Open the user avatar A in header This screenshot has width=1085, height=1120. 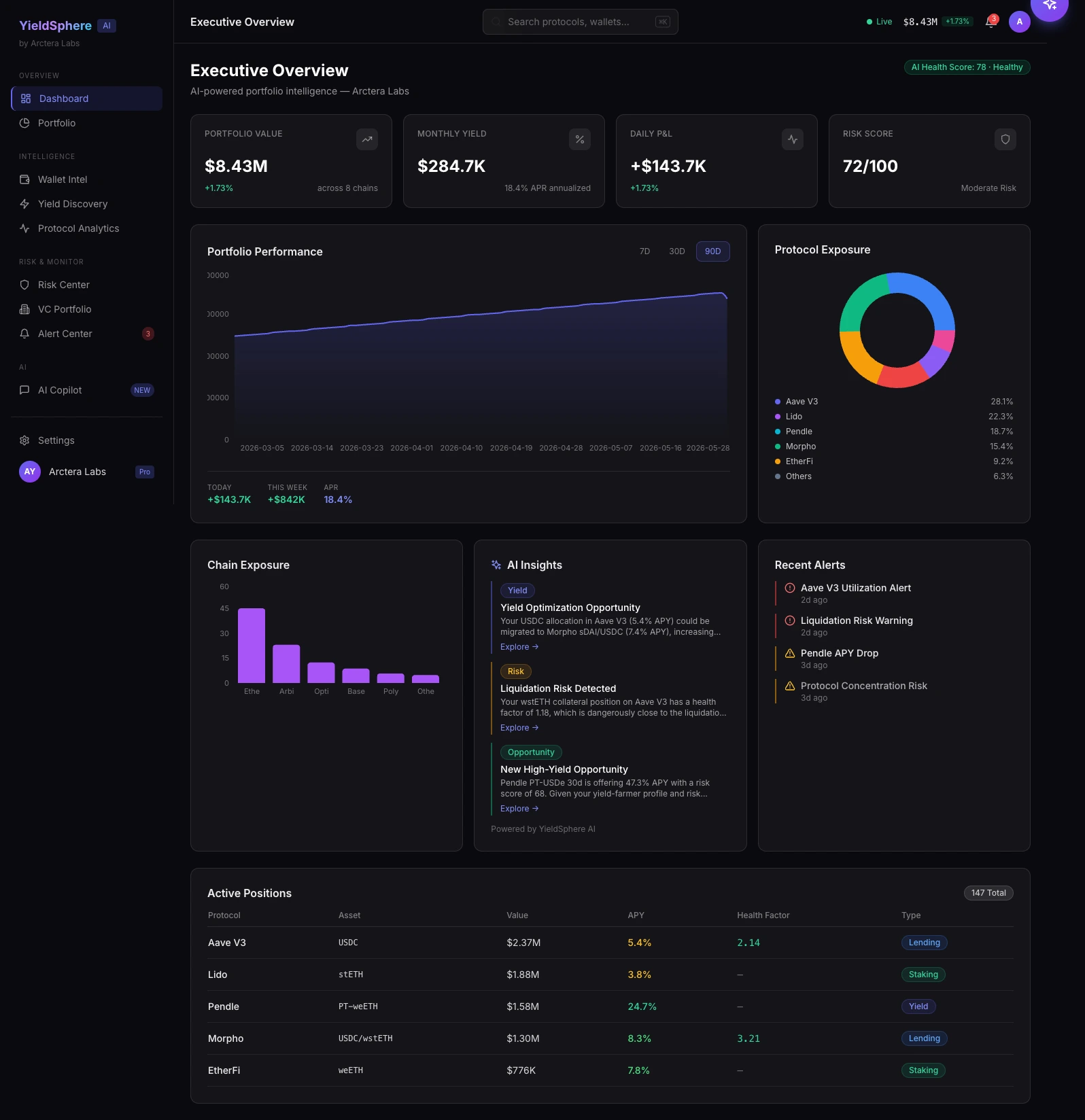(1020, 22)
